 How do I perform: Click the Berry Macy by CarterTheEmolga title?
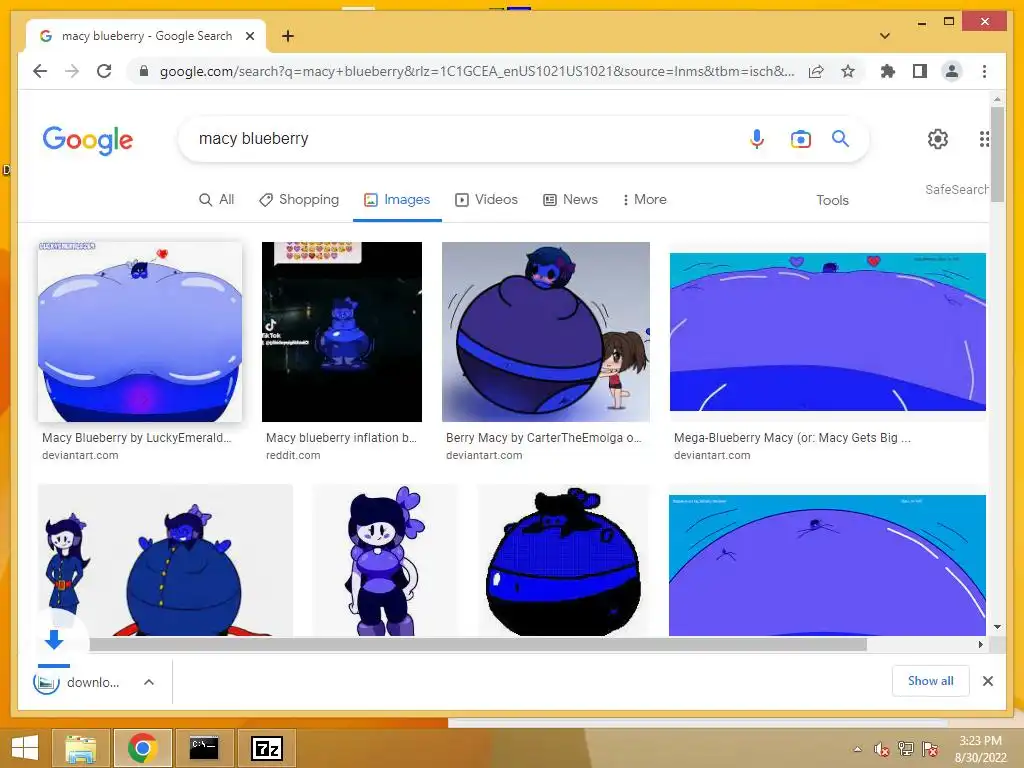pos(543,438)
